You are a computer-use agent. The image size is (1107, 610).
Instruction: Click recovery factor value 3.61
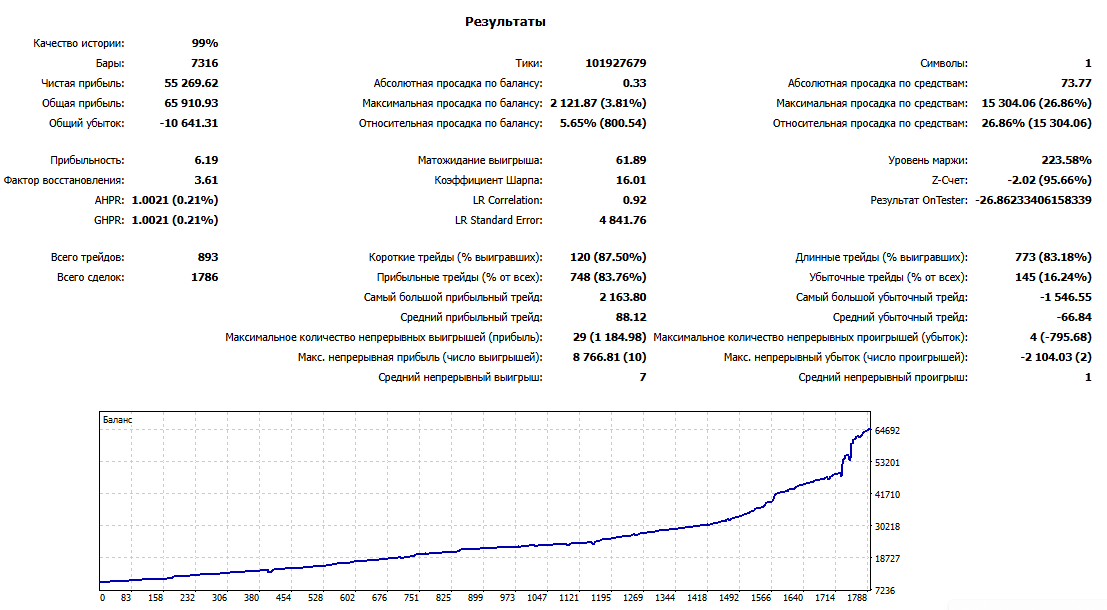pos(206,180)
